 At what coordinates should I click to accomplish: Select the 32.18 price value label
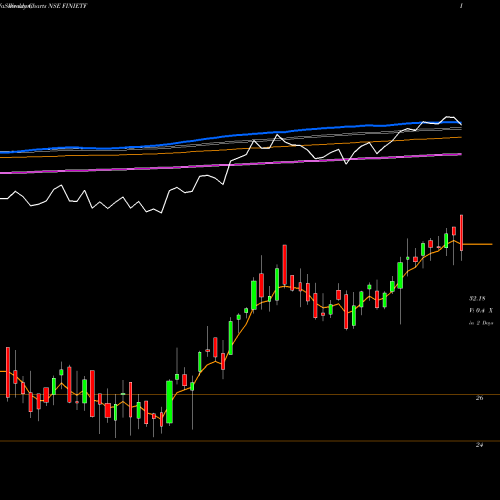[477, 298]
